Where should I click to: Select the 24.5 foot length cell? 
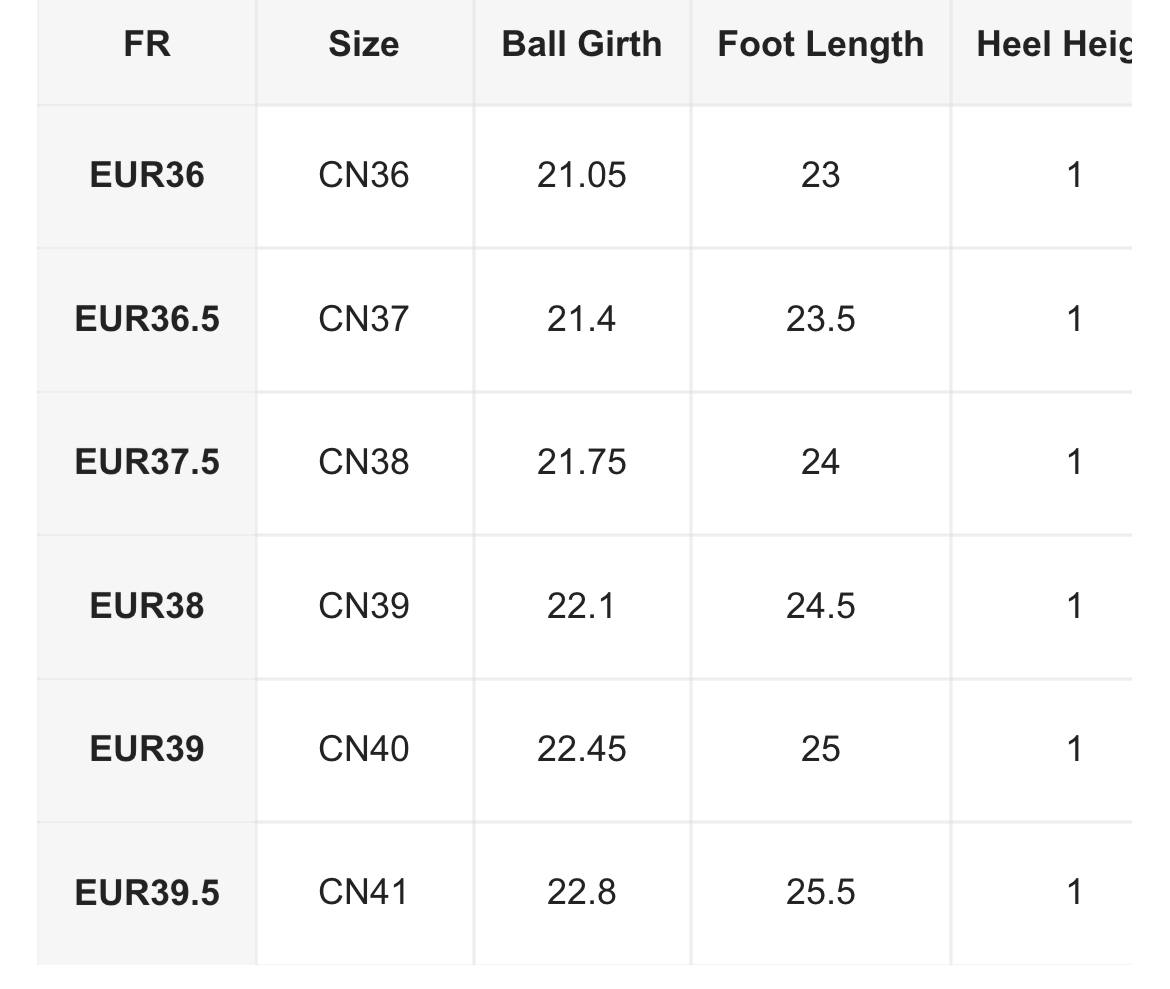click(x=821, y=605)
